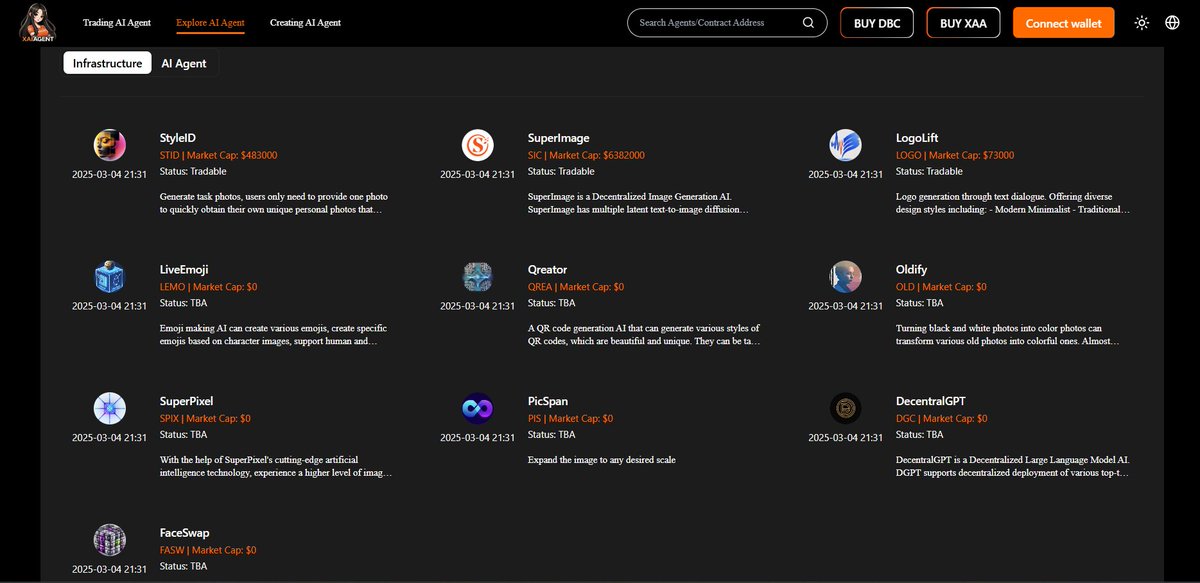Viewport: 1200px width, 583px height.
Task: Open the SuperPixel agent avatar
Action: (x=110, y=408)
